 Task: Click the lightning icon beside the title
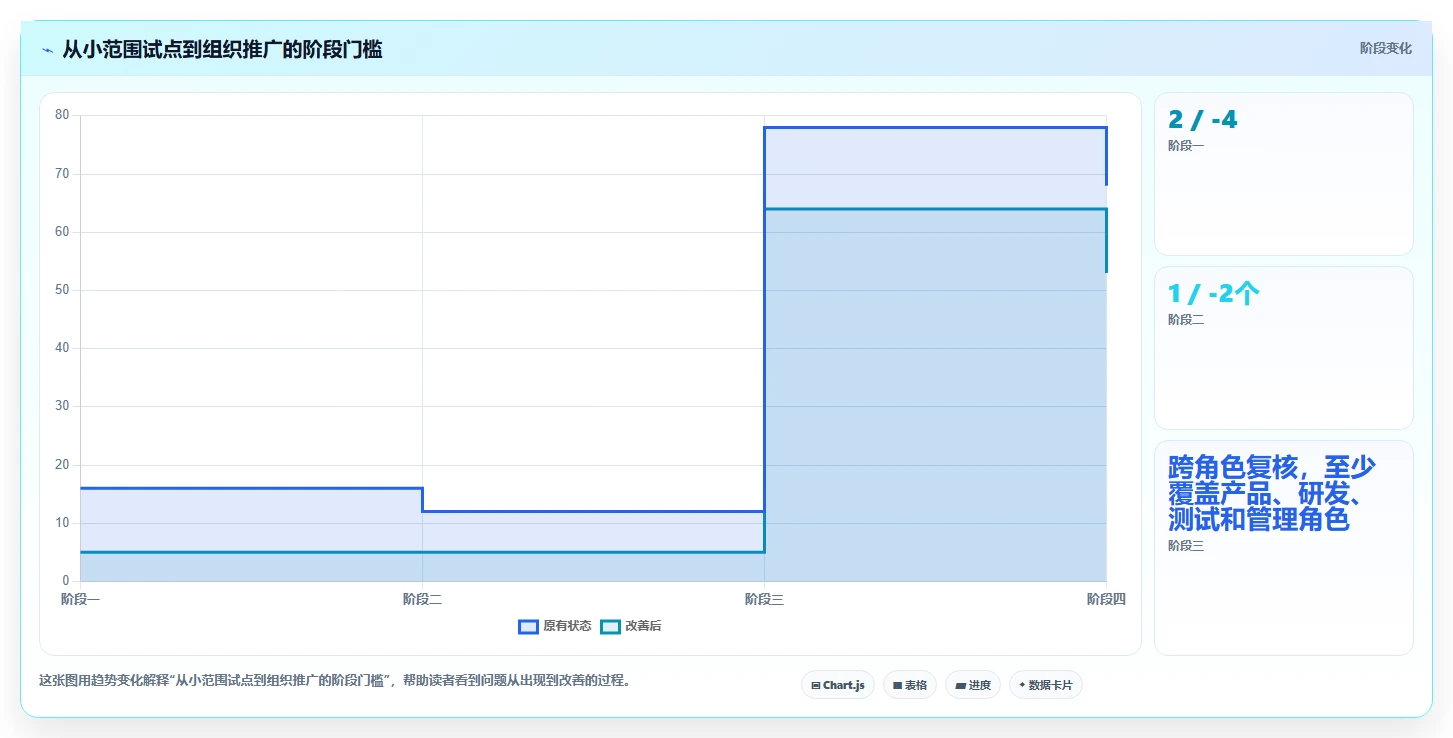[47, 50]
